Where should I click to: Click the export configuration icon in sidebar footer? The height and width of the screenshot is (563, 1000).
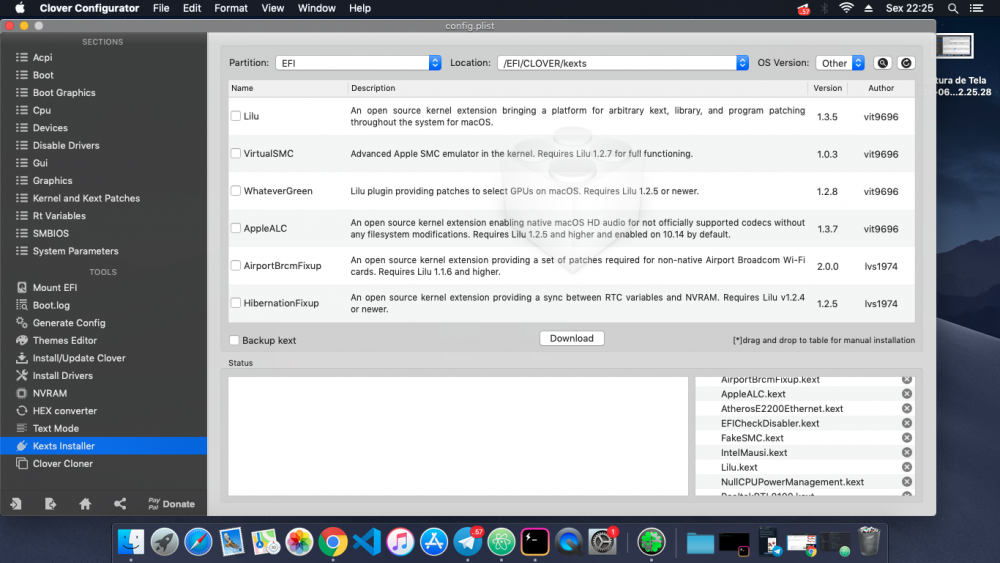pos(50,504)
